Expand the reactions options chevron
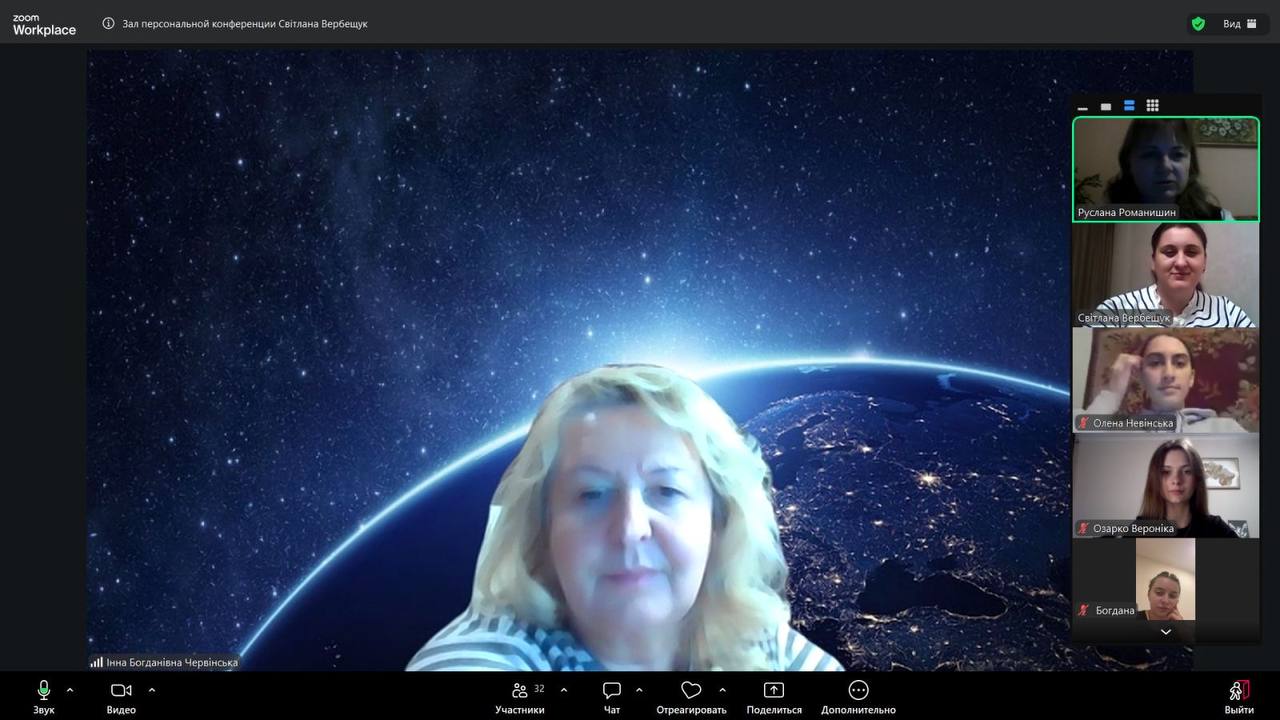1280x720 pixels. point(722,690)
